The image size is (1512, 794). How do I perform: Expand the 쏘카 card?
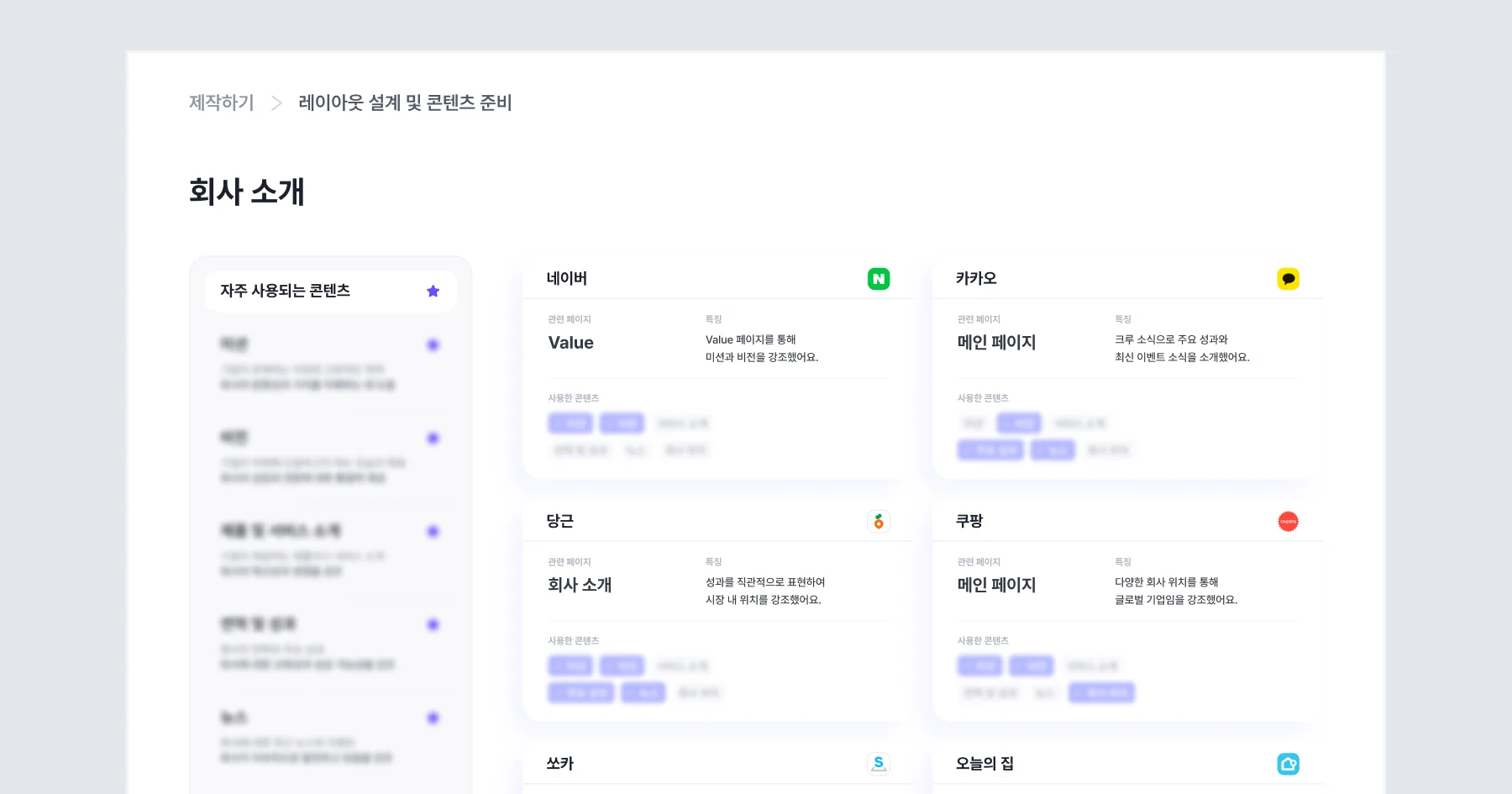(x=714, y=763)
